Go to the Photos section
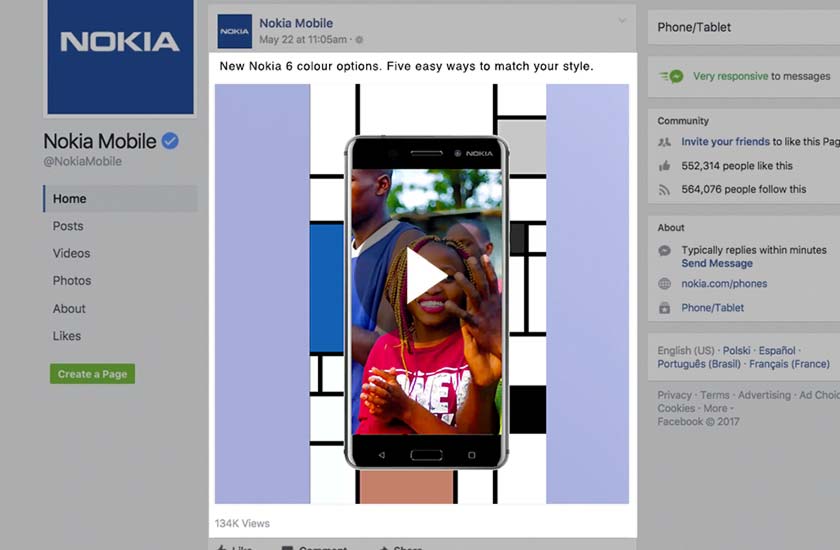This screenshot has height=550, width=840. 72,281
